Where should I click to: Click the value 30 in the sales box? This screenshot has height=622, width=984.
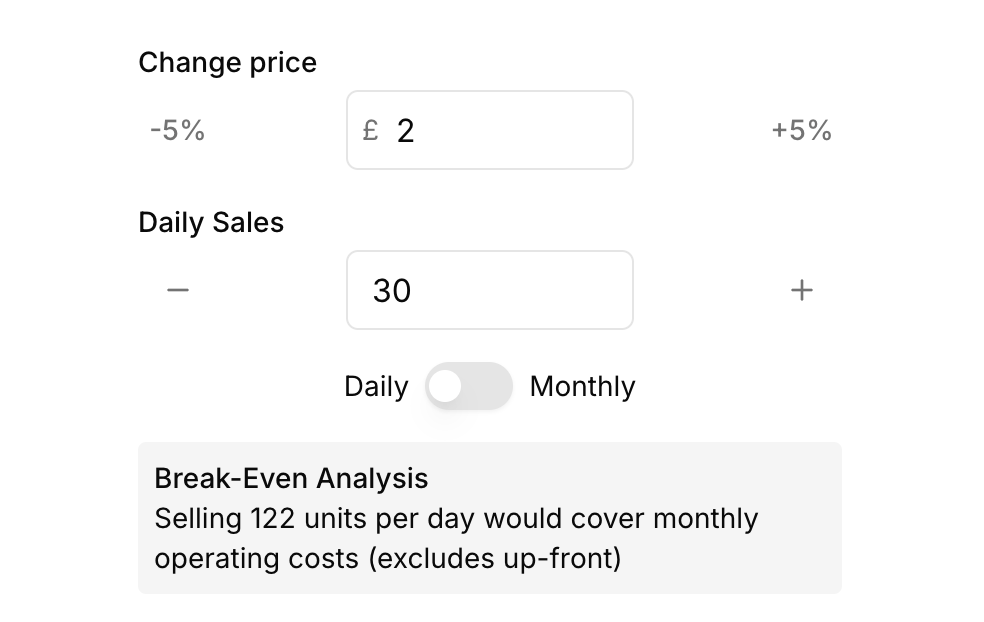coord(392,290)
